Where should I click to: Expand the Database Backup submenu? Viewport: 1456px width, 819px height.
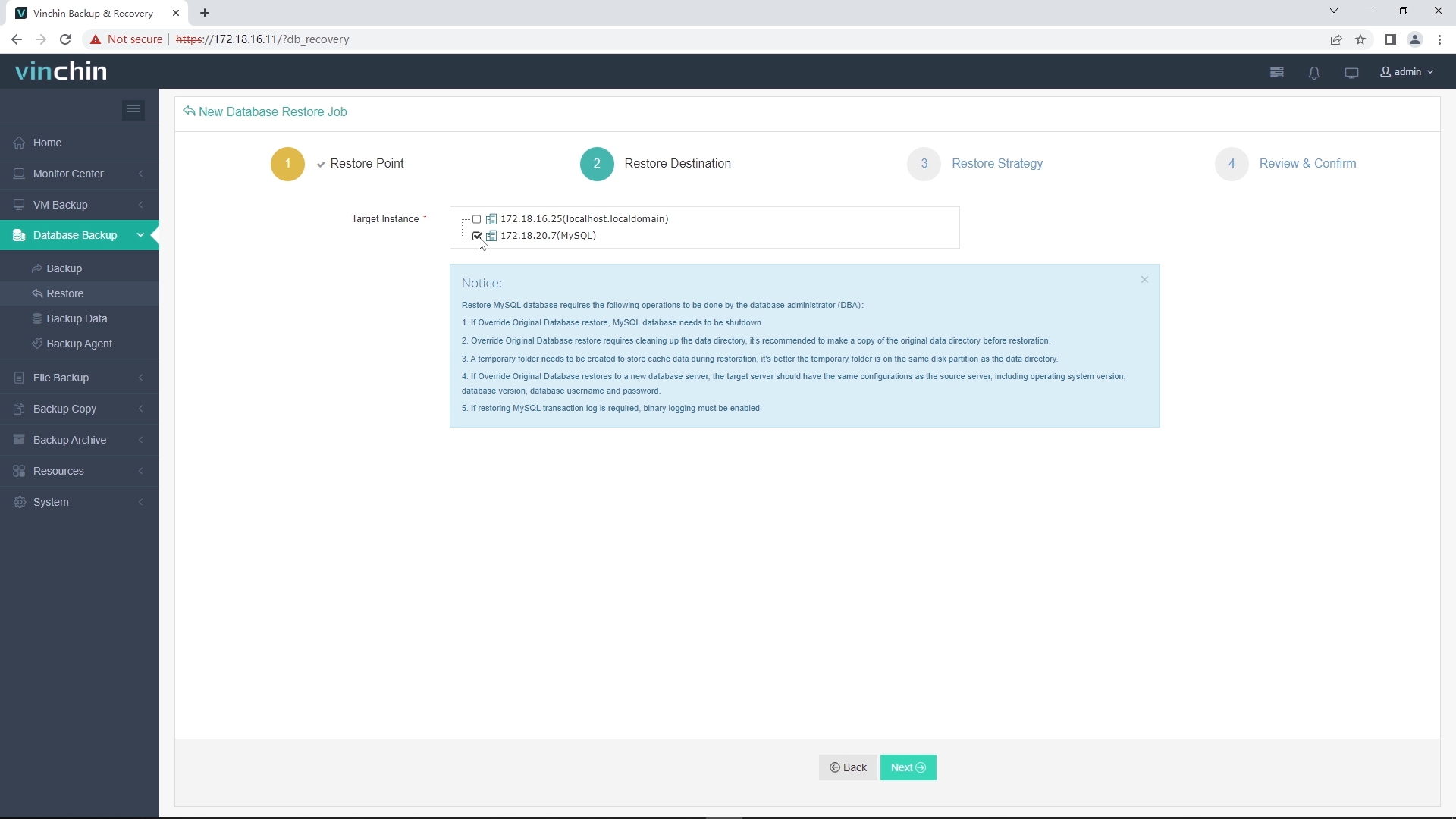[140, 236]
